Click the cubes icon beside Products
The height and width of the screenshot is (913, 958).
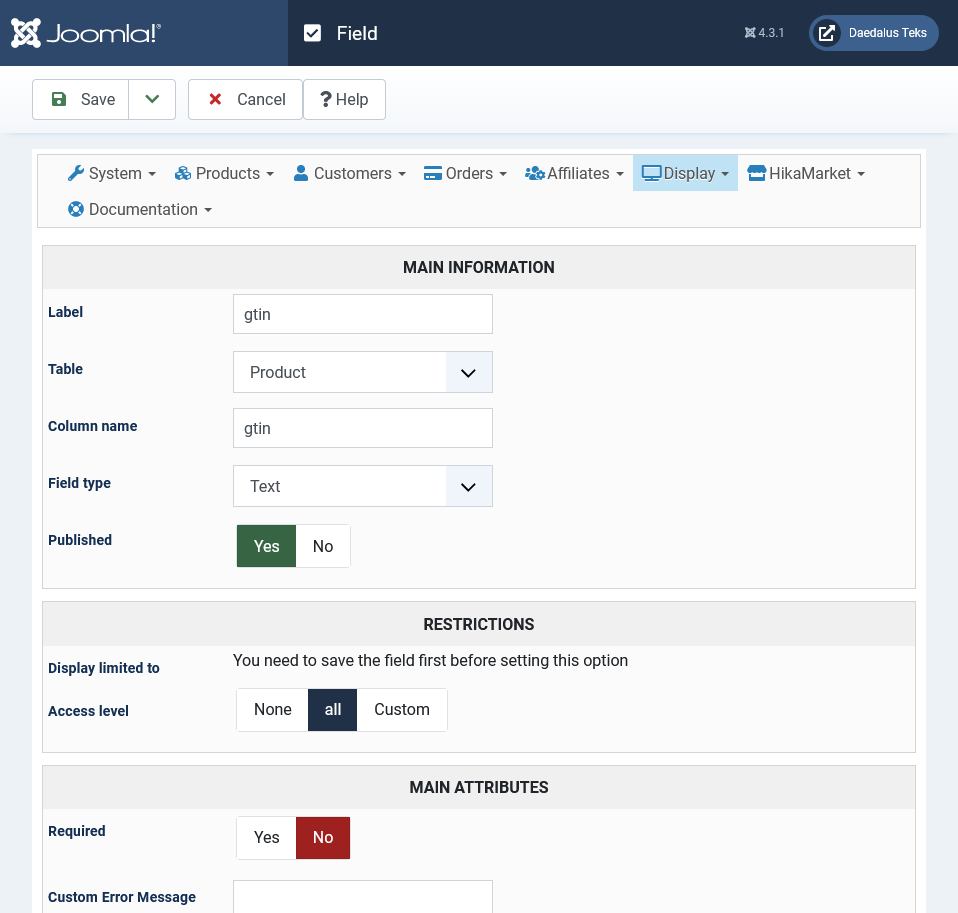(183, 173)
